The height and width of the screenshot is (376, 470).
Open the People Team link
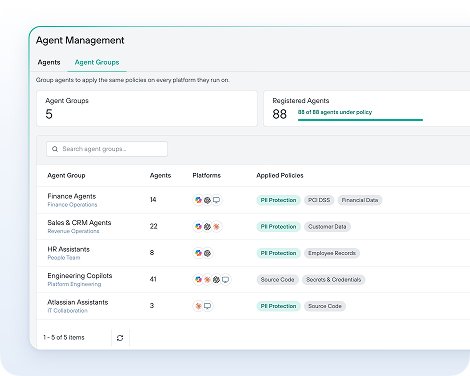click(64, 258)
